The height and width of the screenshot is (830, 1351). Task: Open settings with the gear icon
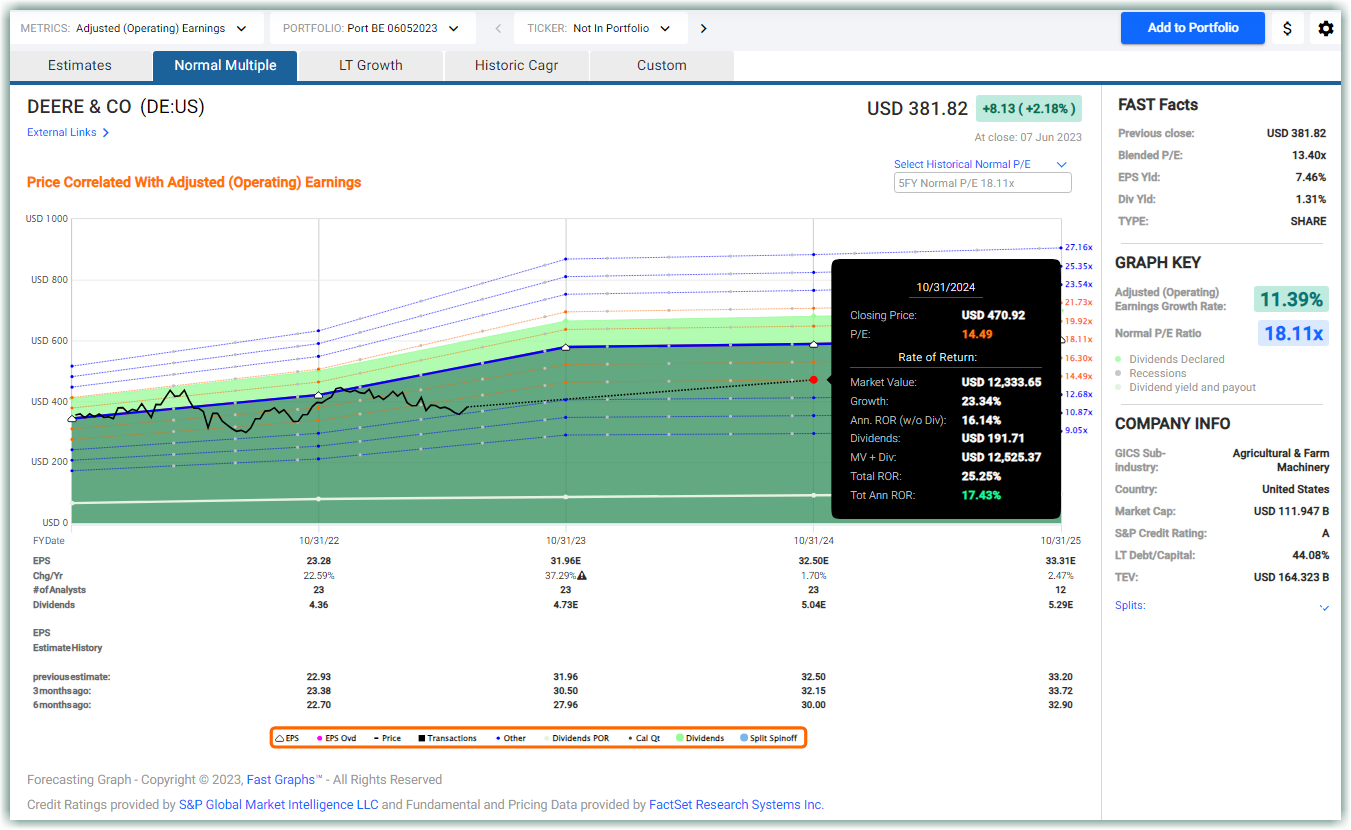1326,28
